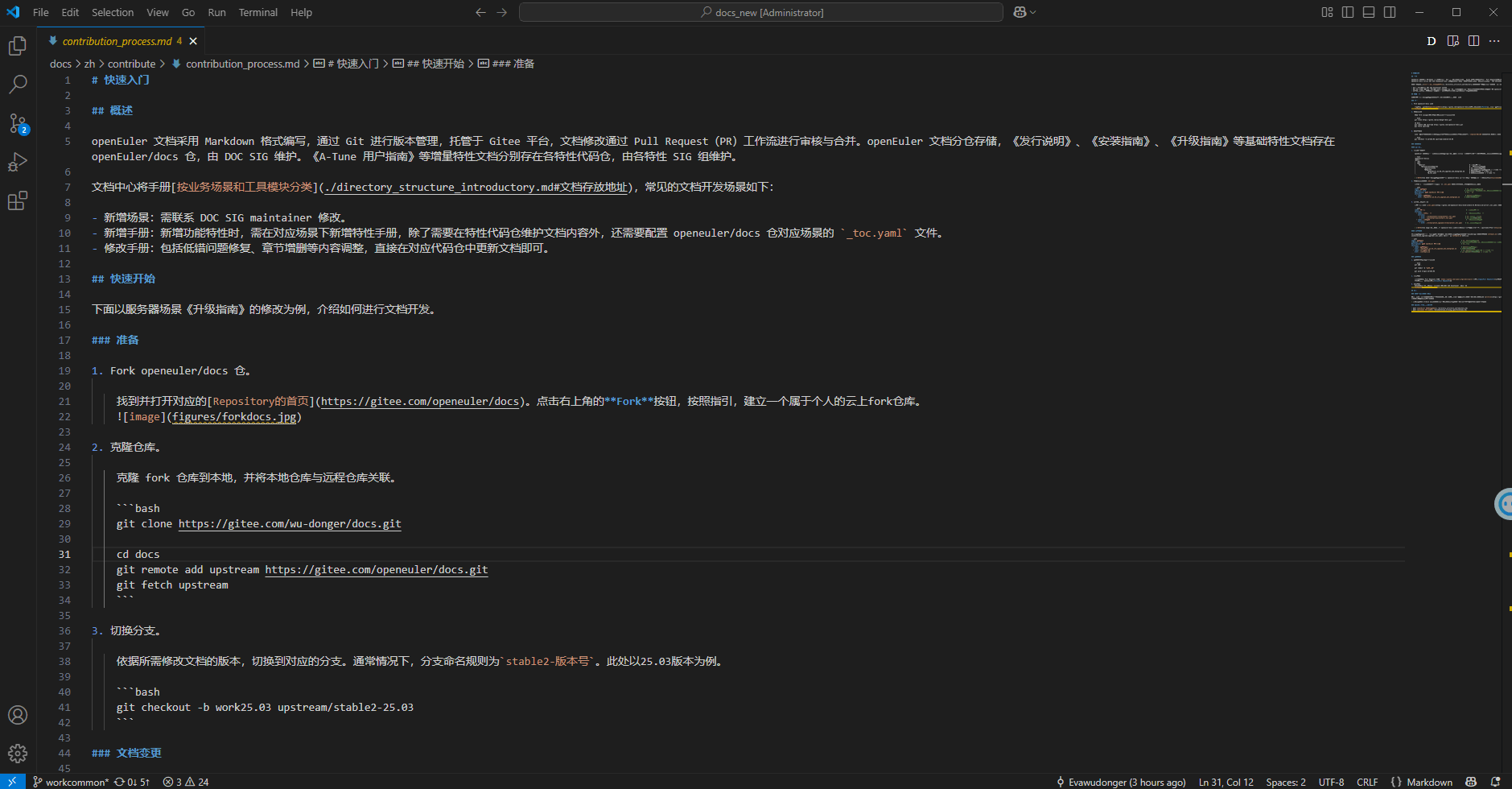Toggle the secondary side bar visibility
This screenshot has width=1512, height=789.
click(x=1390, y=12)
